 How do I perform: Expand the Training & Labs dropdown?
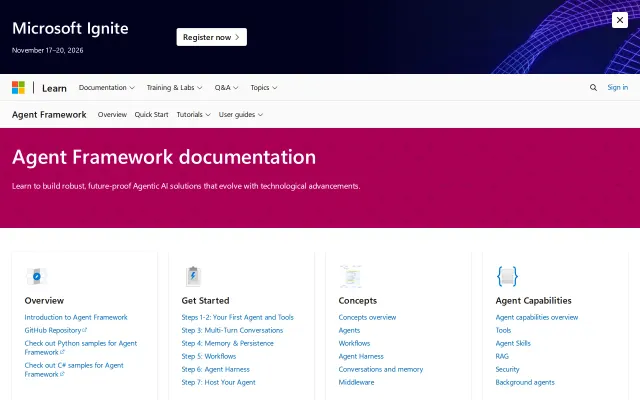click(x=174, y=87)
